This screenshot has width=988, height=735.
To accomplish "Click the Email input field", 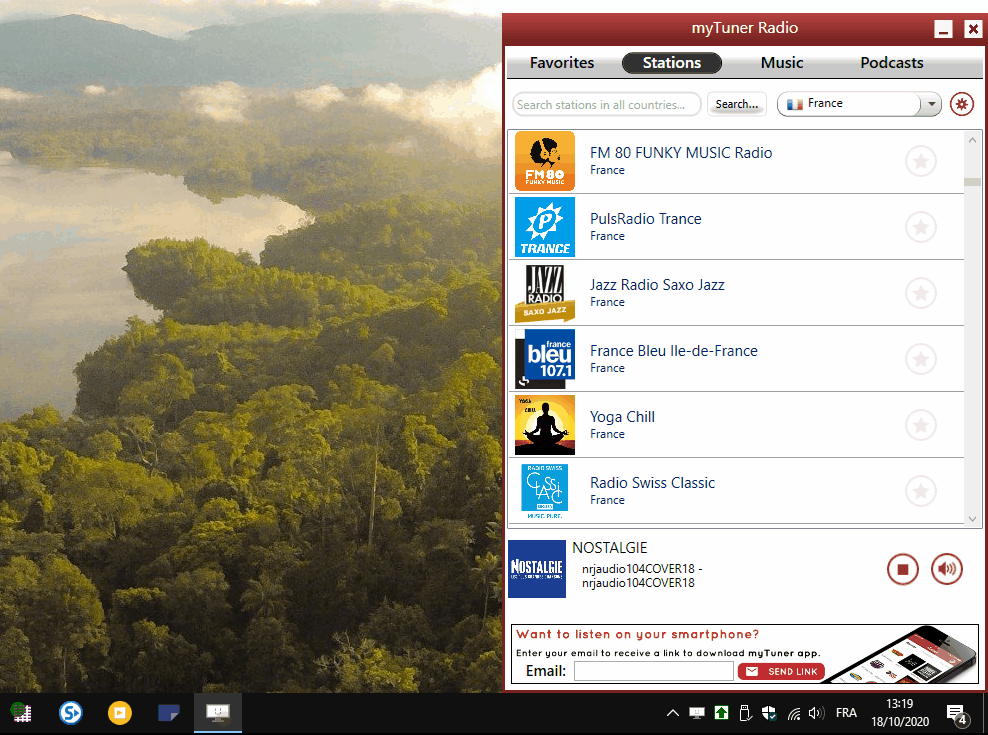I will [653, 671].
